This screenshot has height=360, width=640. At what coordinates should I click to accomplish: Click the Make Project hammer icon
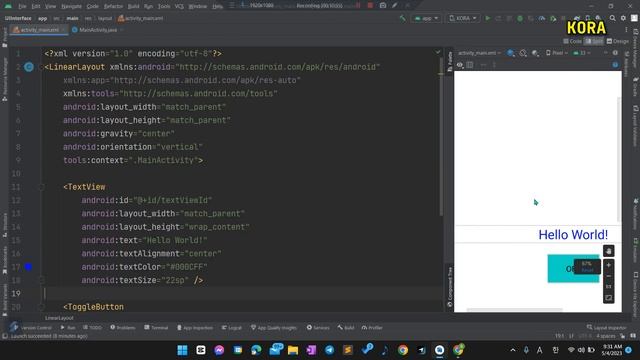click(402, 18)
